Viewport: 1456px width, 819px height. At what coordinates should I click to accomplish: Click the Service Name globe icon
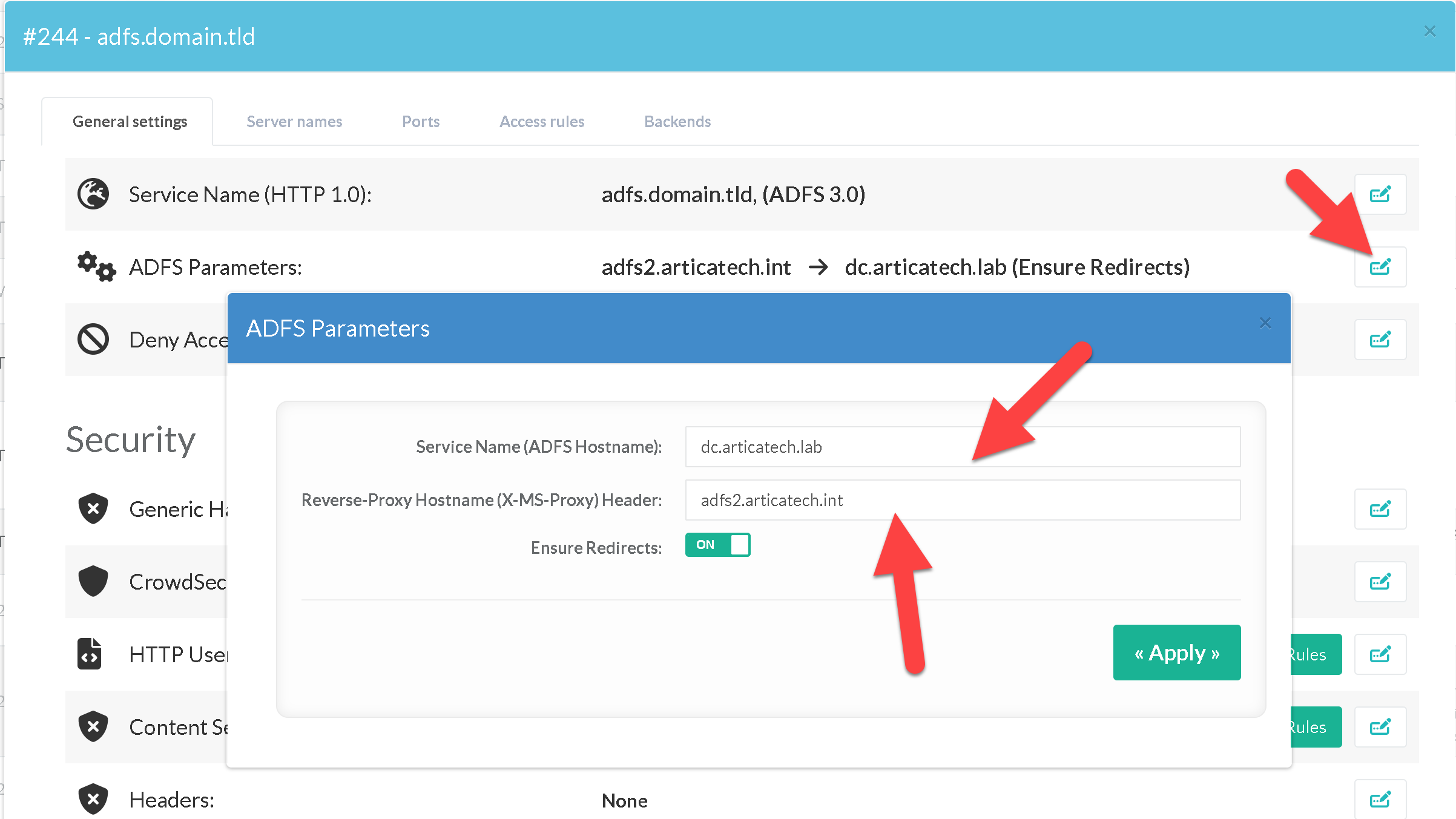(93, 194)
